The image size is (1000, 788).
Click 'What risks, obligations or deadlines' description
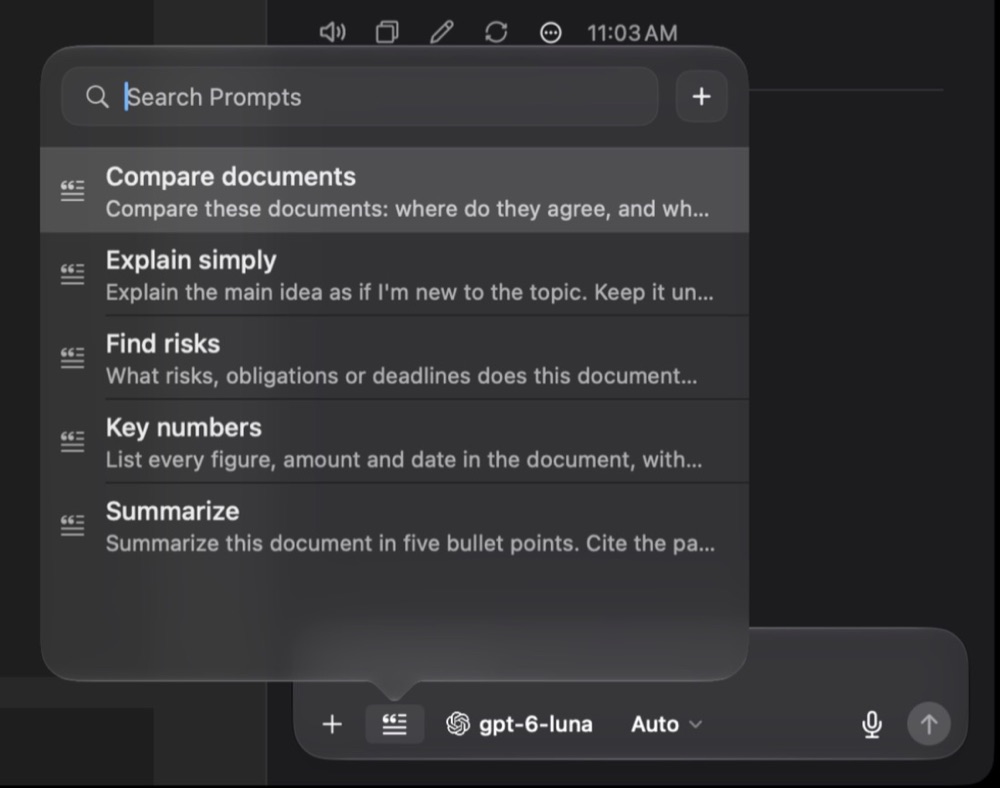tap(290, 376)
